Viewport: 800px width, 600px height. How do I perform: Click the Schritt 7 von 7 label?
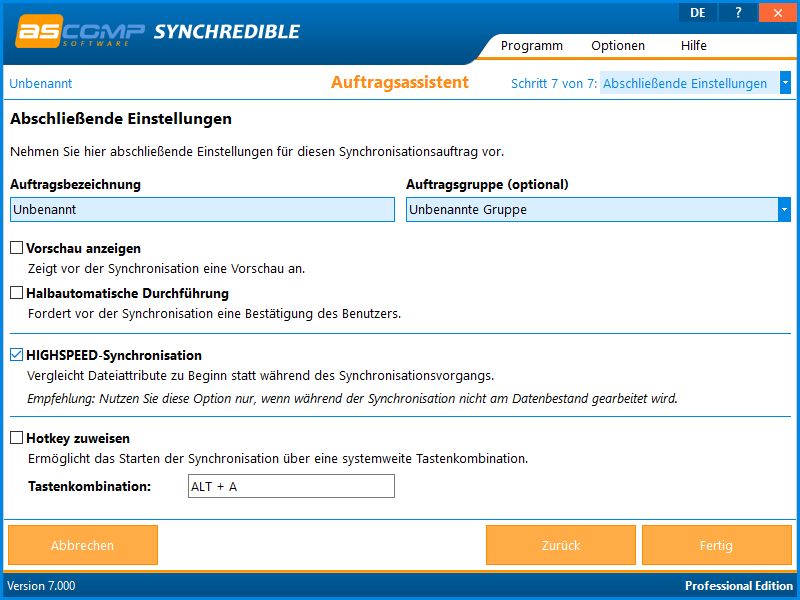pyautogui.click(x=554, y=84)
